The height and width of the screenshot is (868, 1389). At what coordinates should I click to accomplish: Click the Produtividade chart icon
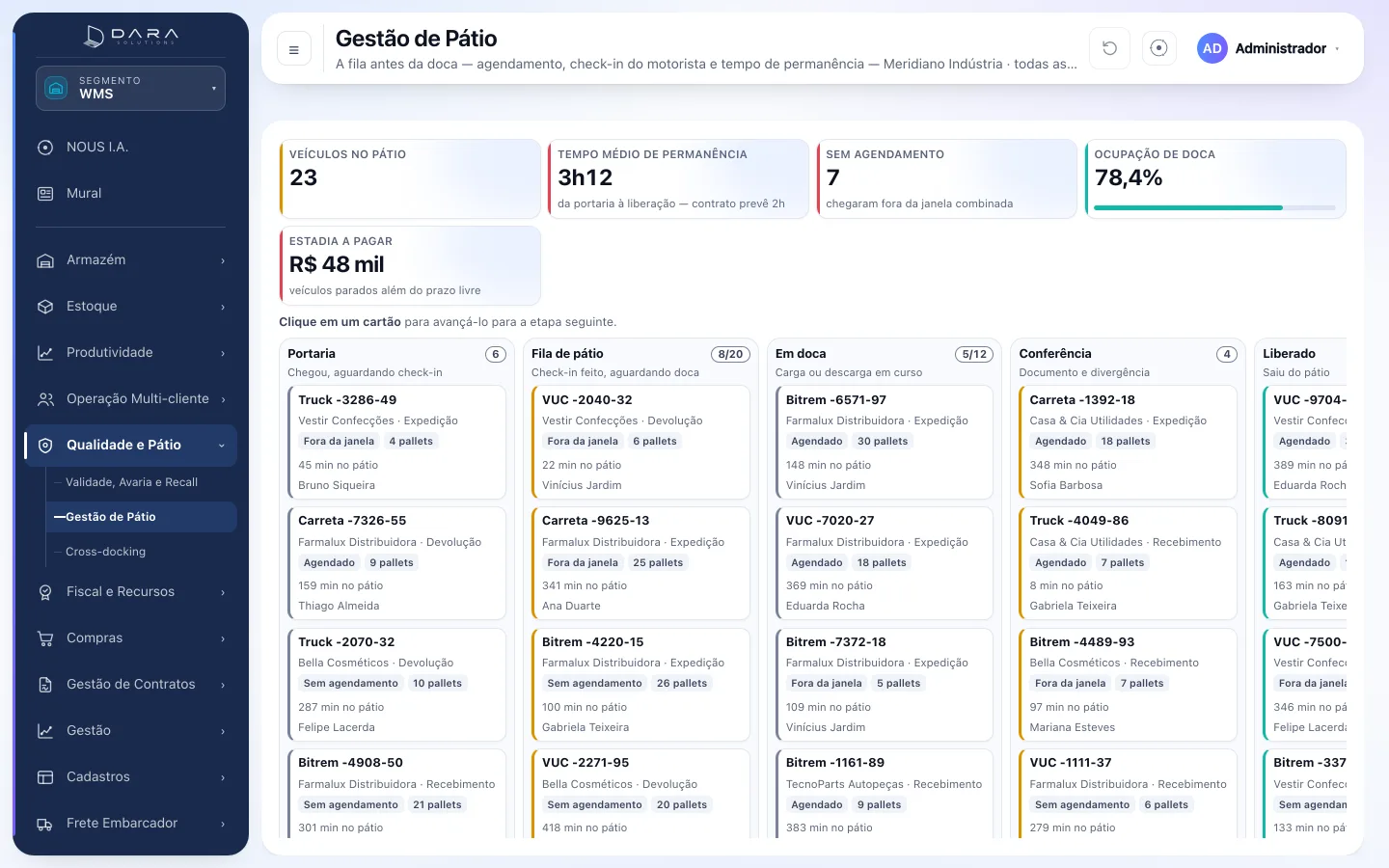[x=45, y=353]
